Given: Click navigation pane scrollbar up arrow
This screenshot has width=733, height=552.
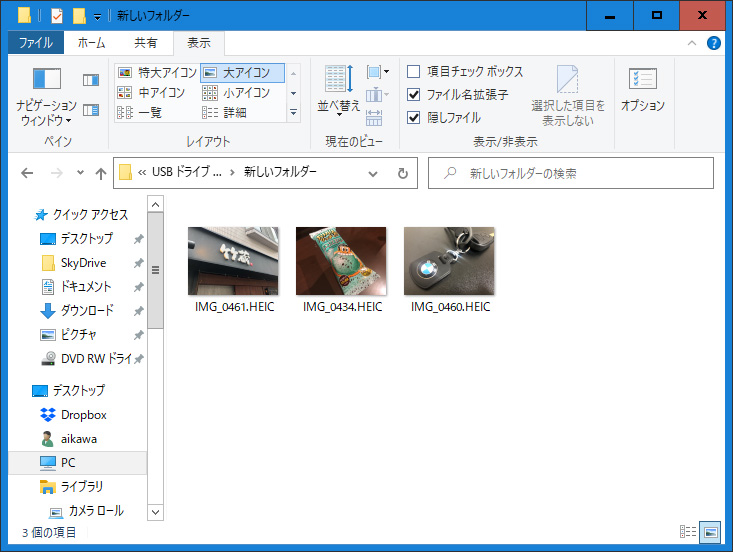Looking at the screenshot, I should click(155, 204).
